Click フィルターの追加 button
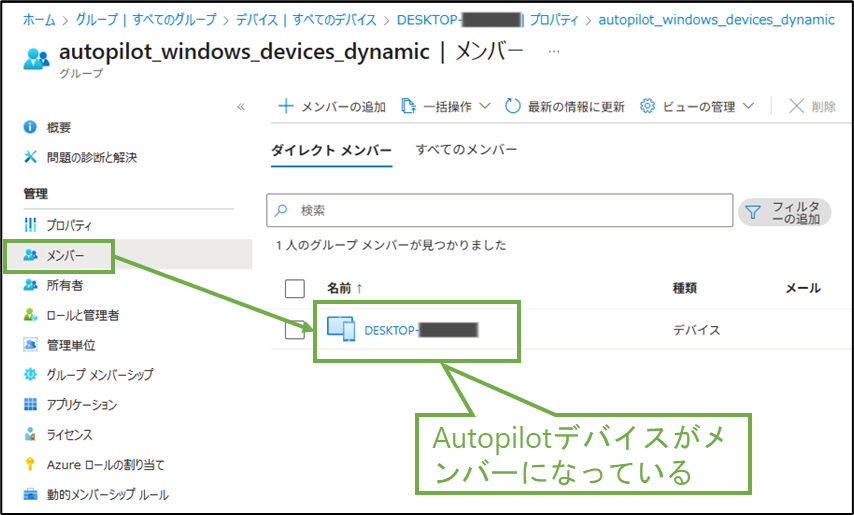The image size is (854, 515). (x=784, y=212)
